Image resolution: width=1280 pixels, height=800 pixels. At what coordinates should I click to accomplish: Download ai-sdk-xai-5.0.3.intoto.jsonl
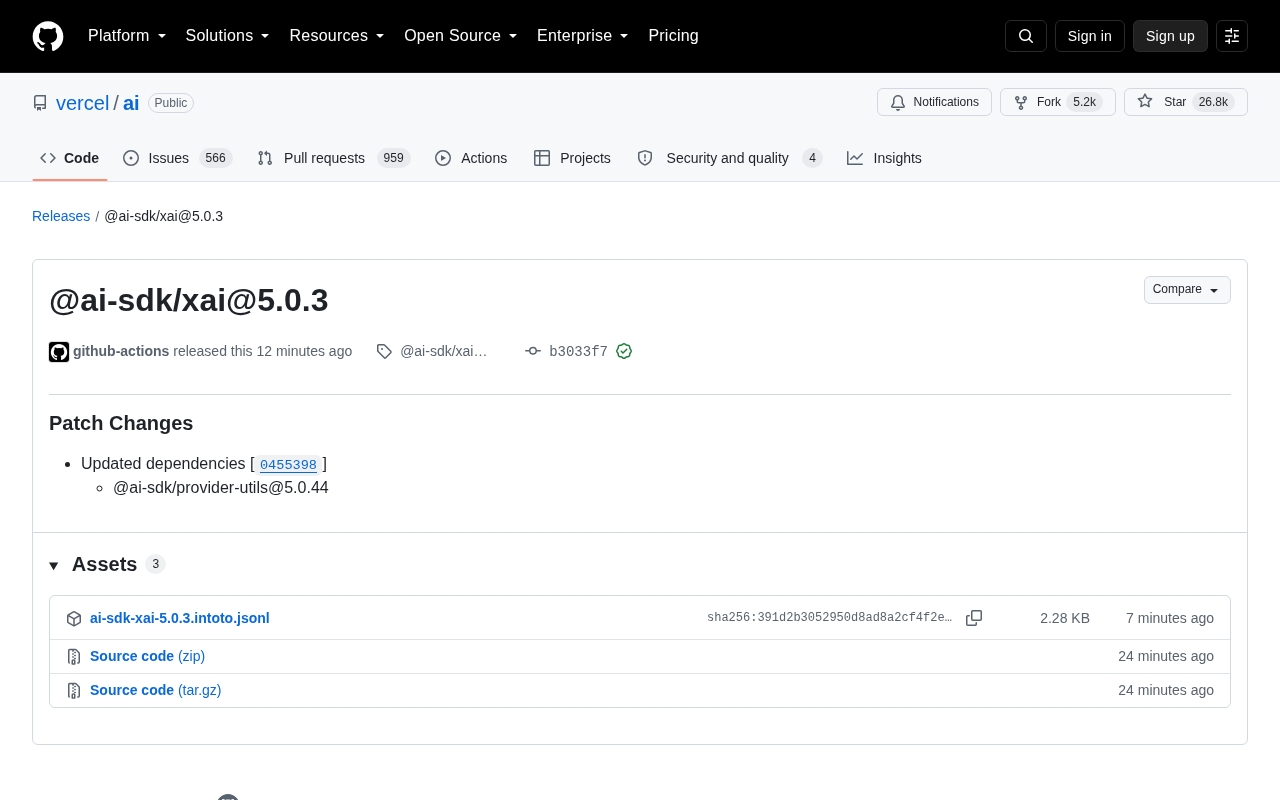[180, 618]
